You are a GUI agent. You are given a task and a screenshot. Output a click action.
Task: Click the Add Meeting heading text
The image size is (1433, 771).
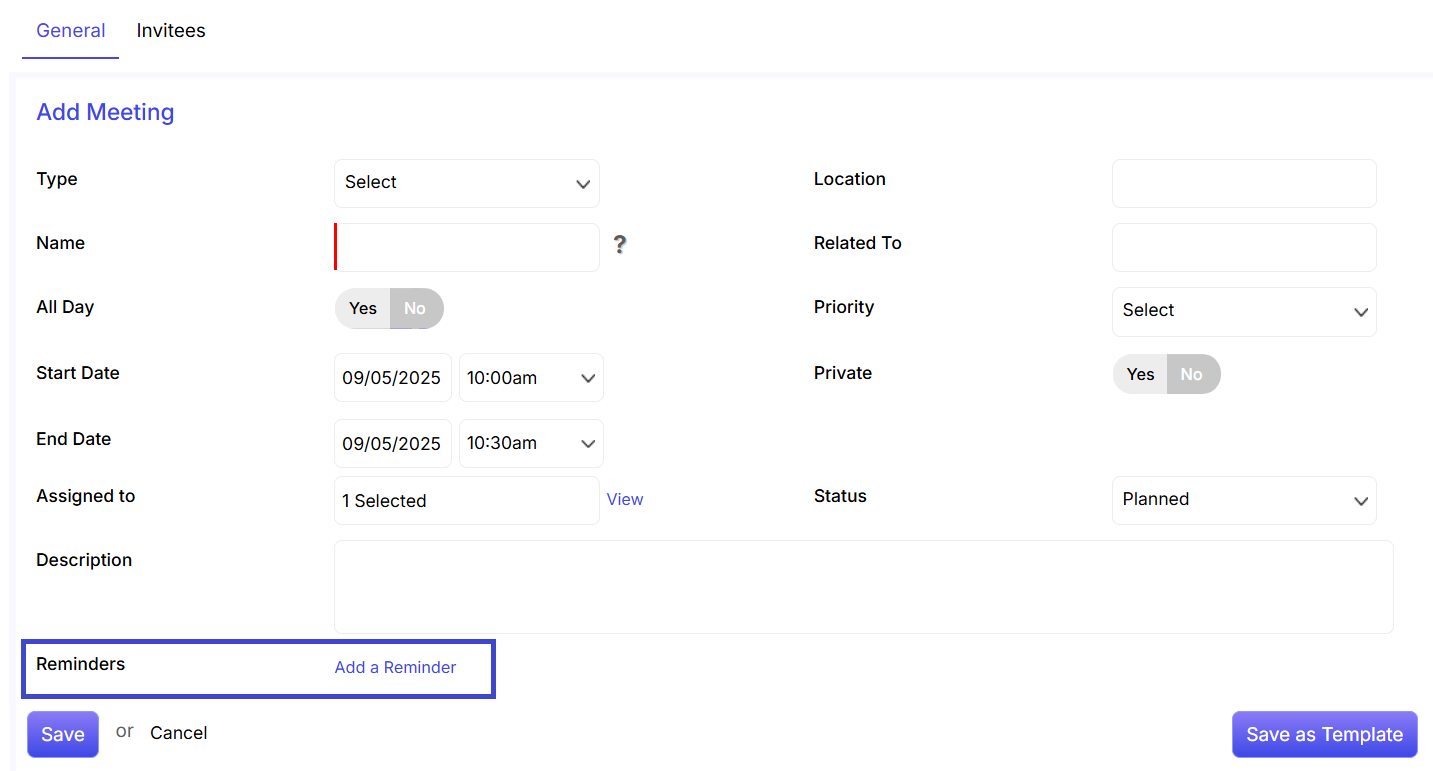point(105,112)
